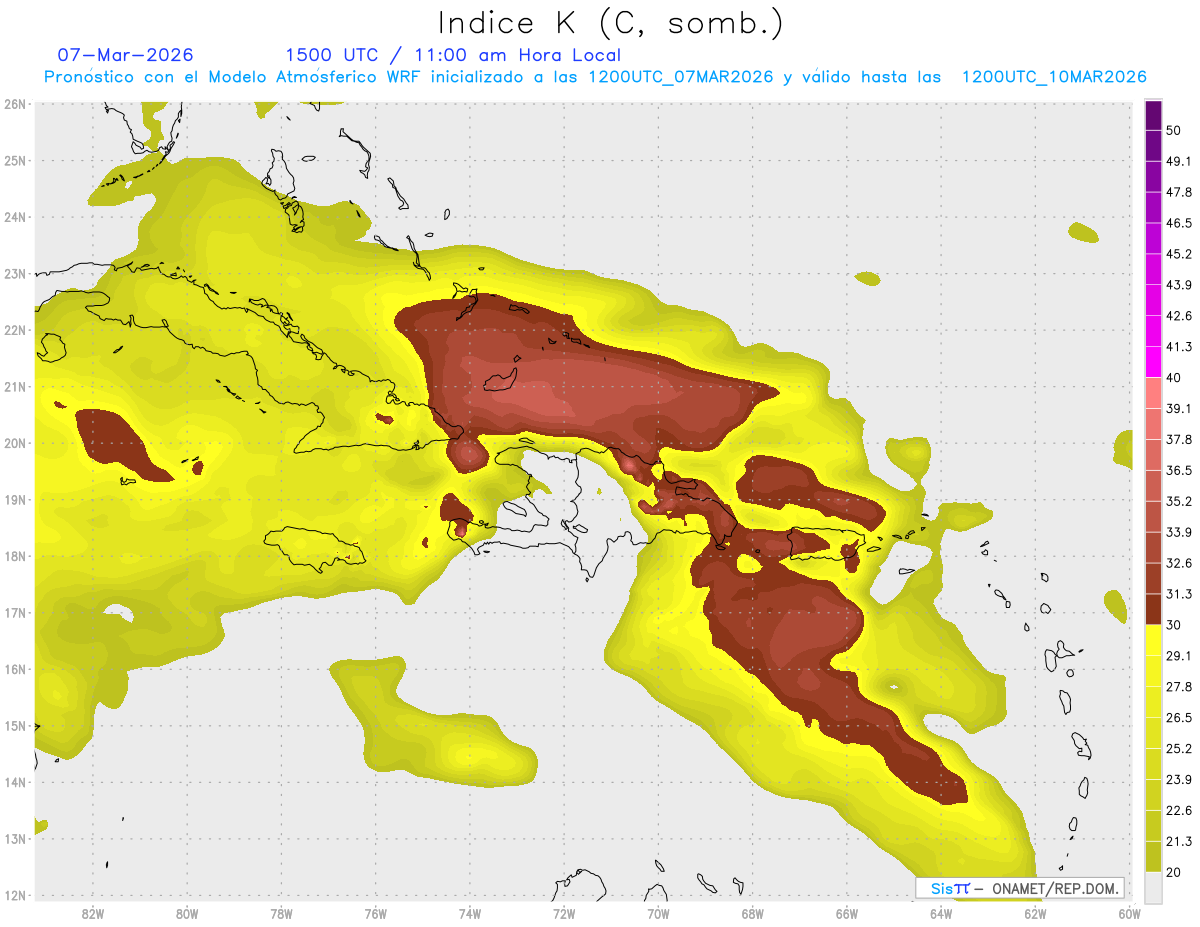Click the '26N' latitude axis label
Screen dimensions: 1200x927
[15, 104]
